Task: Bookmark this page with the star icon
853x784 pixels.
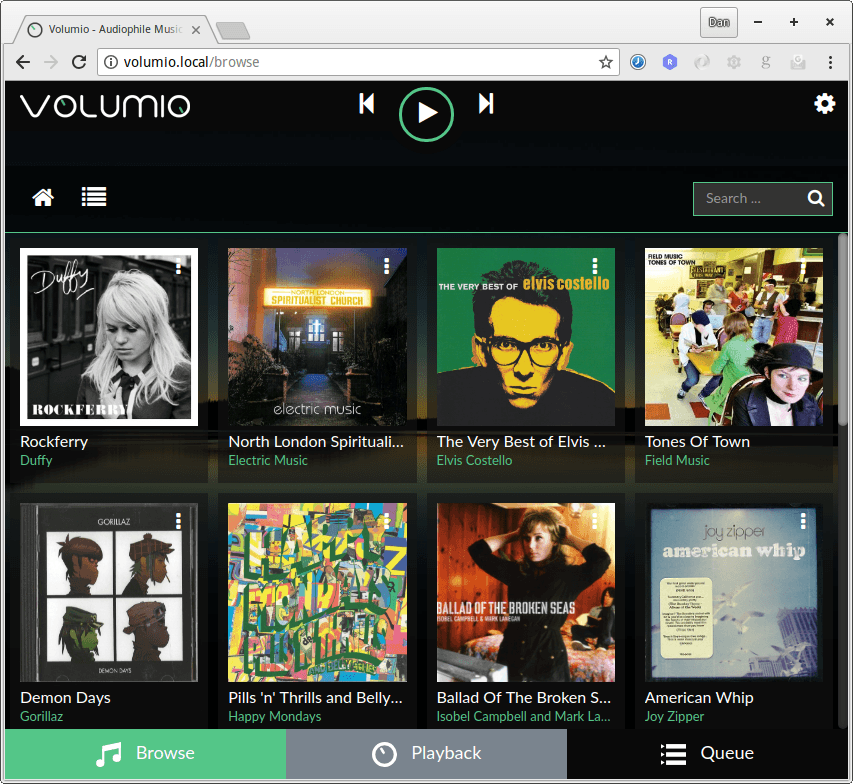Action: (x=605, y=62)
